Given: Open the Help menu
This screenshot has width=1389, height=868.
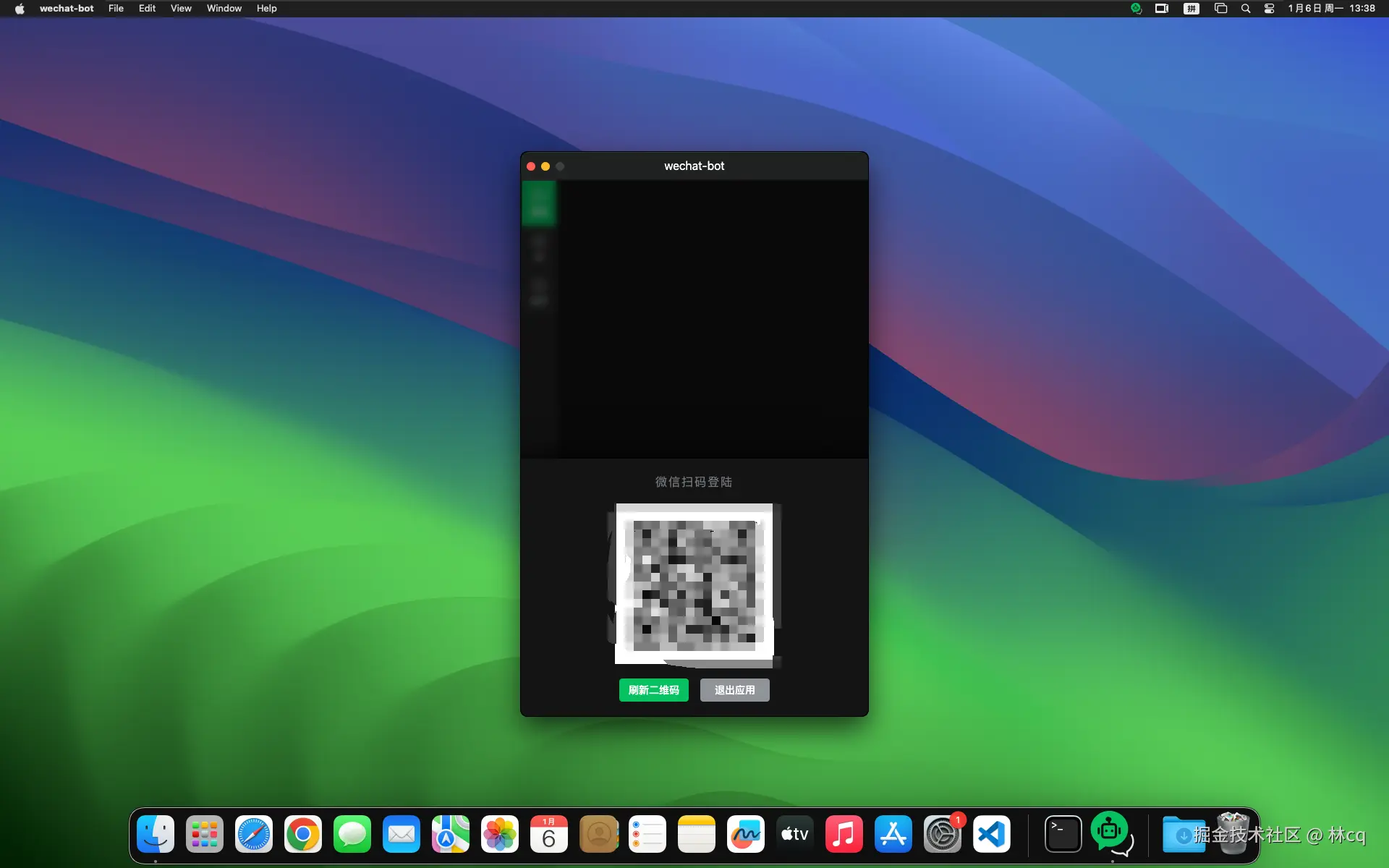Looking at the screenshot, I should point(266,9).
